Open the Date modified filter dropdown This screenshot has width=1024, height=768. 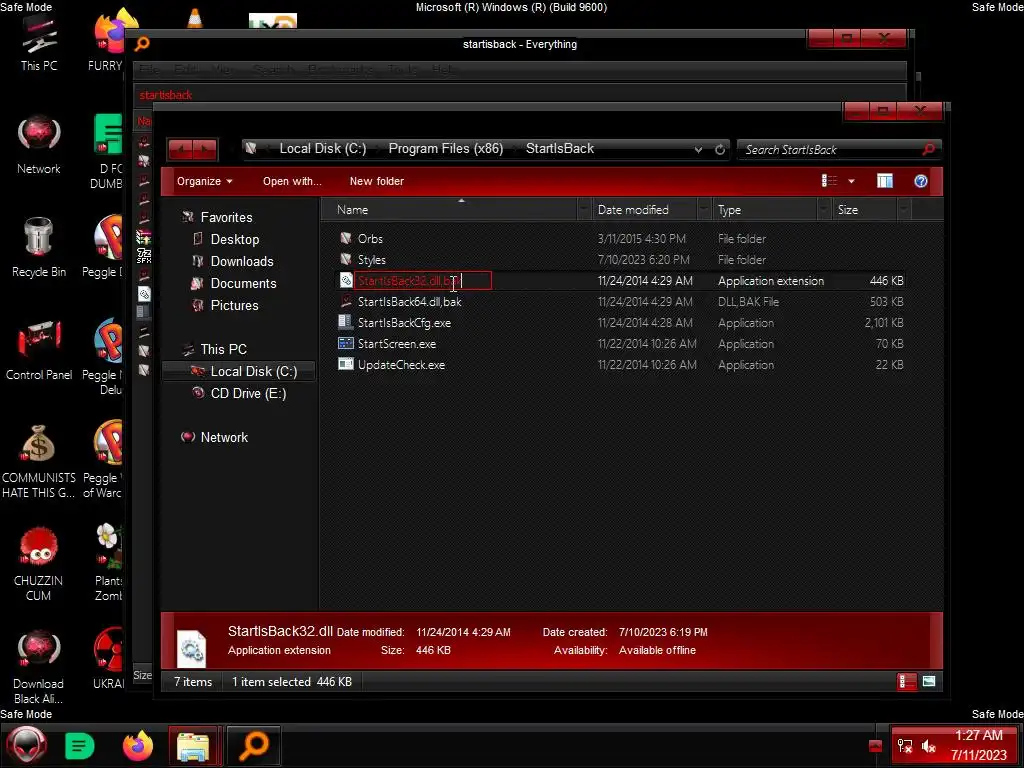click(703, 210)
